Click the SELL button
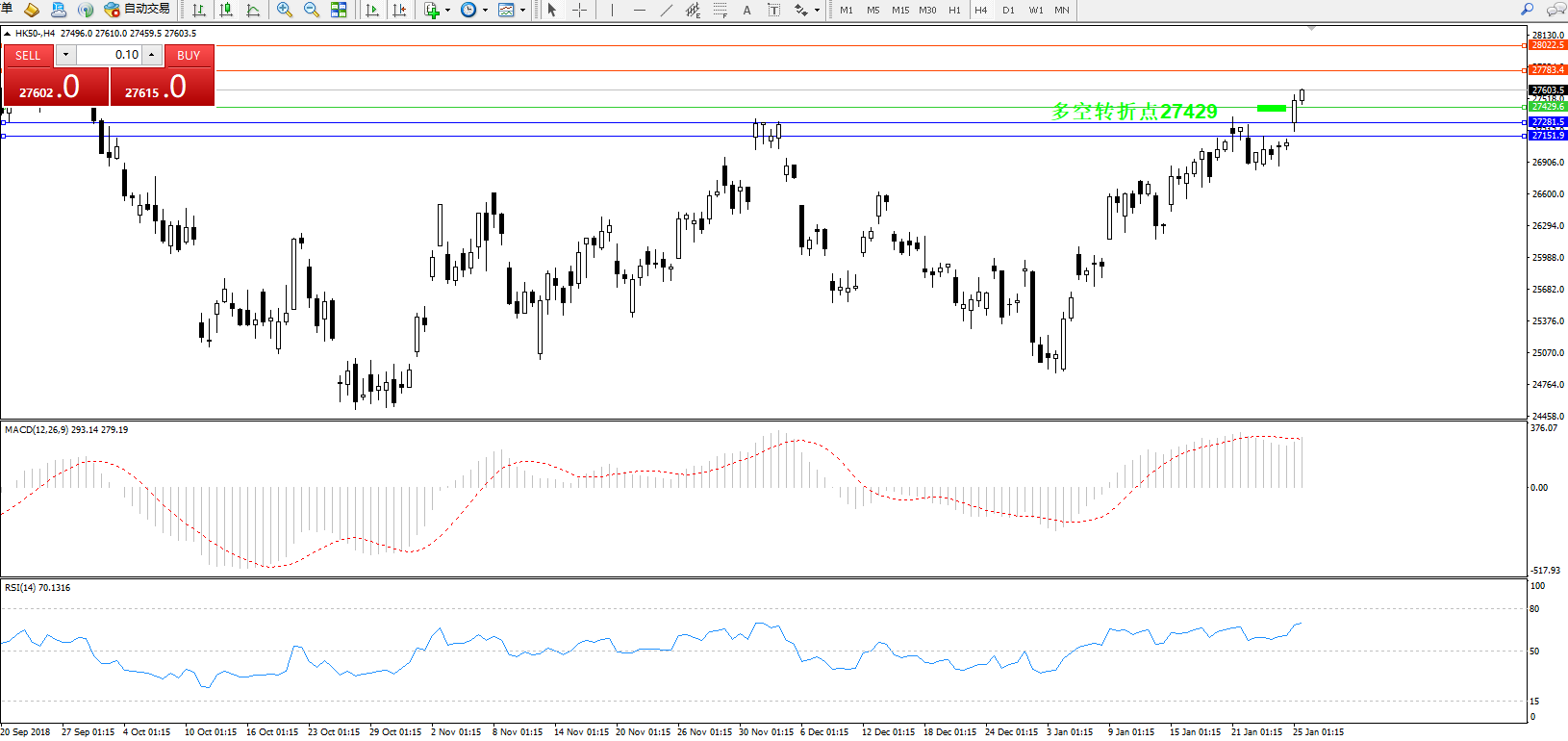The image size is (1568, 741). (28, 55)
